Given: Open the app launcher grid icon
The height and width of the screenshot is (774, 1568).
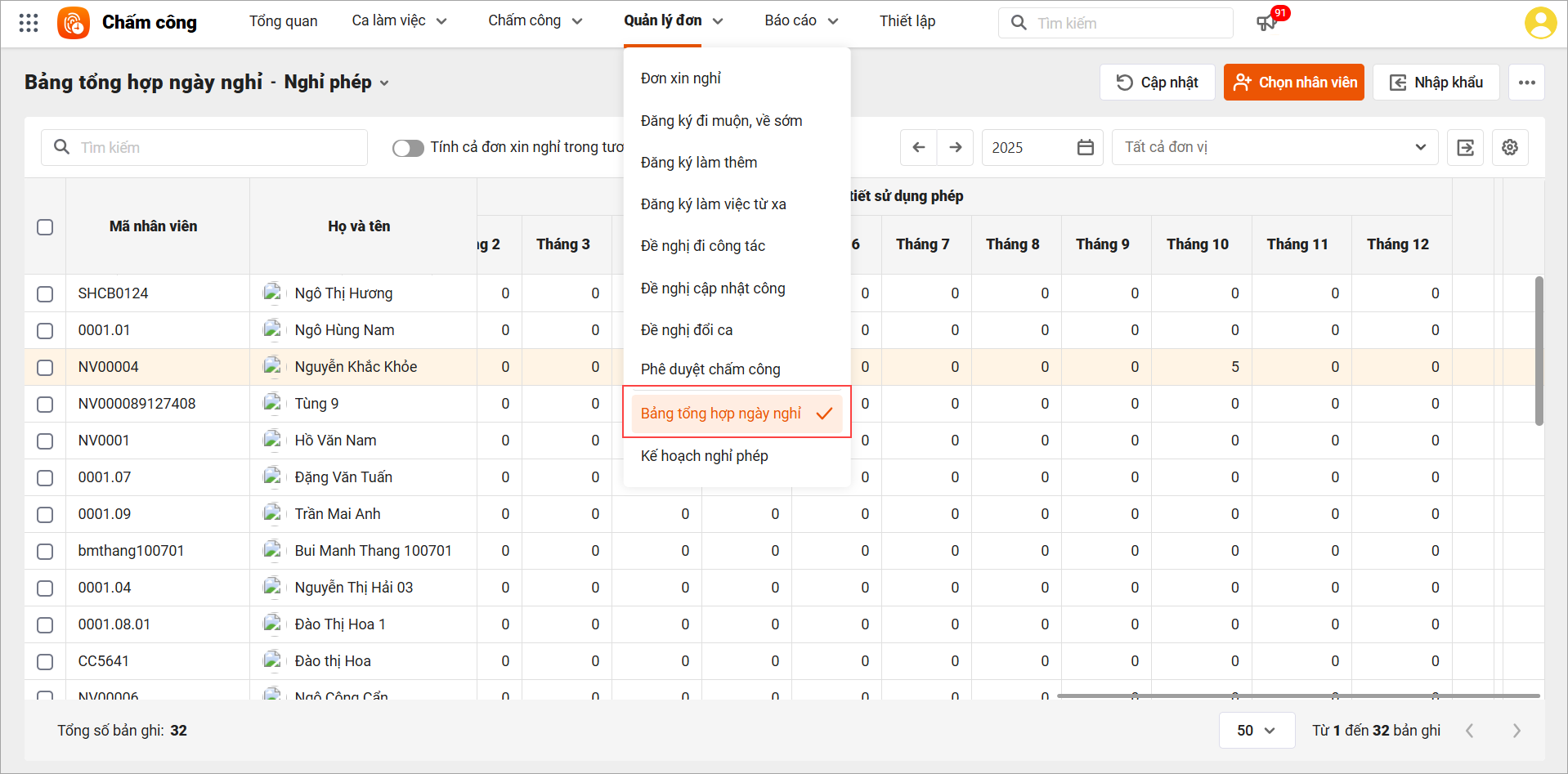Looking at the screenshot, I should tap(29, 23).
